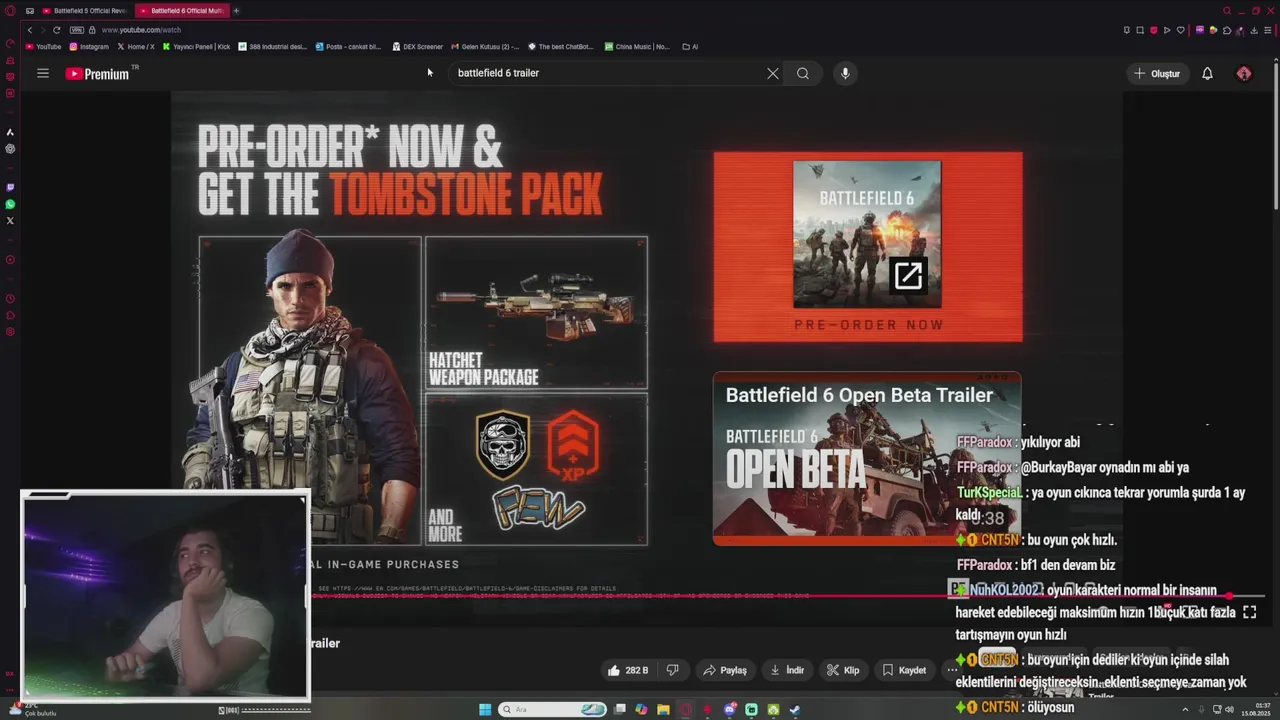Open Easy Setup sliders icon
The image size is (1280, 720).
pyautogui.click(x=1267, y=30)
